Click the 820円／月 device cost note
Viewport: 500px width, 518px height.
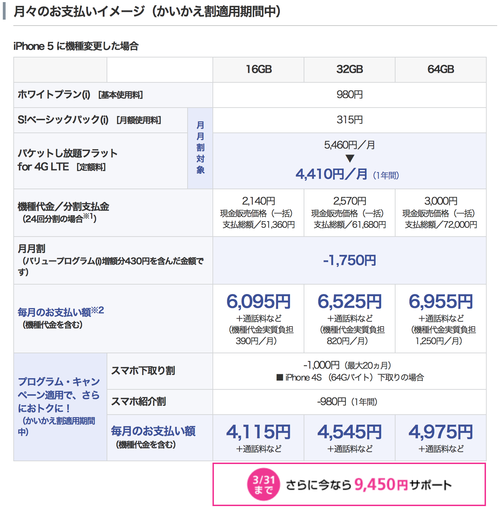click(347, 341)
